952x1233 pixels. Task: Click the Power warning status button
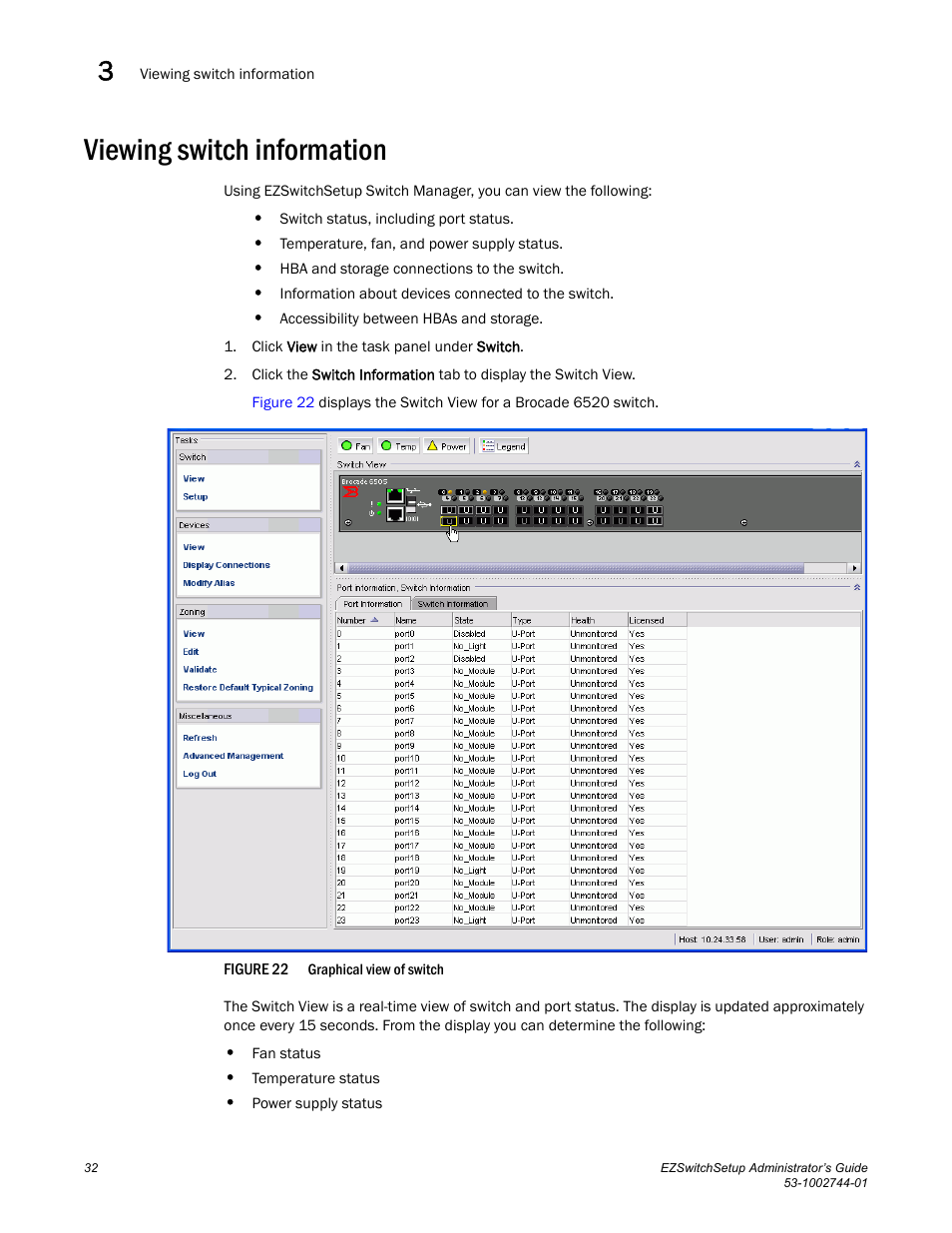coord(446,446)
